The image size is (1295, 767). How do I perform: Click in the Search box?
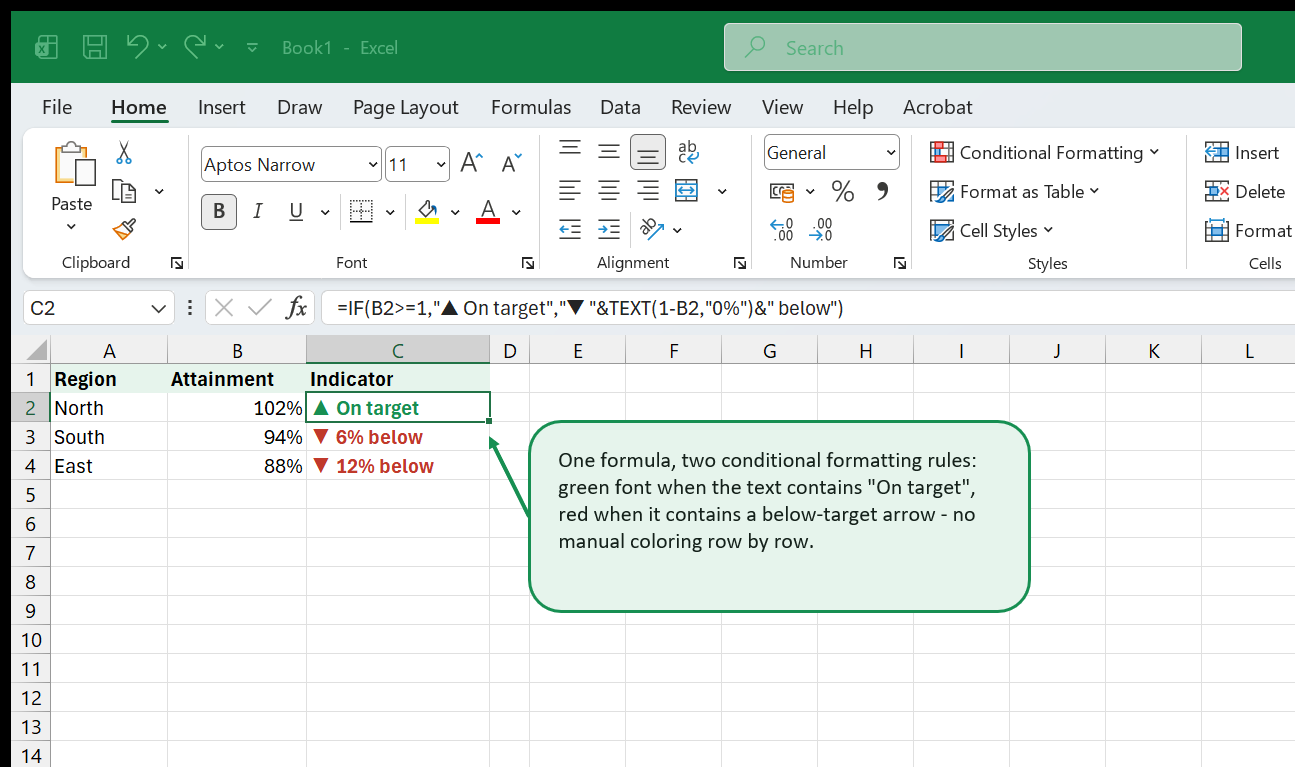pyautogui.click(x=983, y=47)
